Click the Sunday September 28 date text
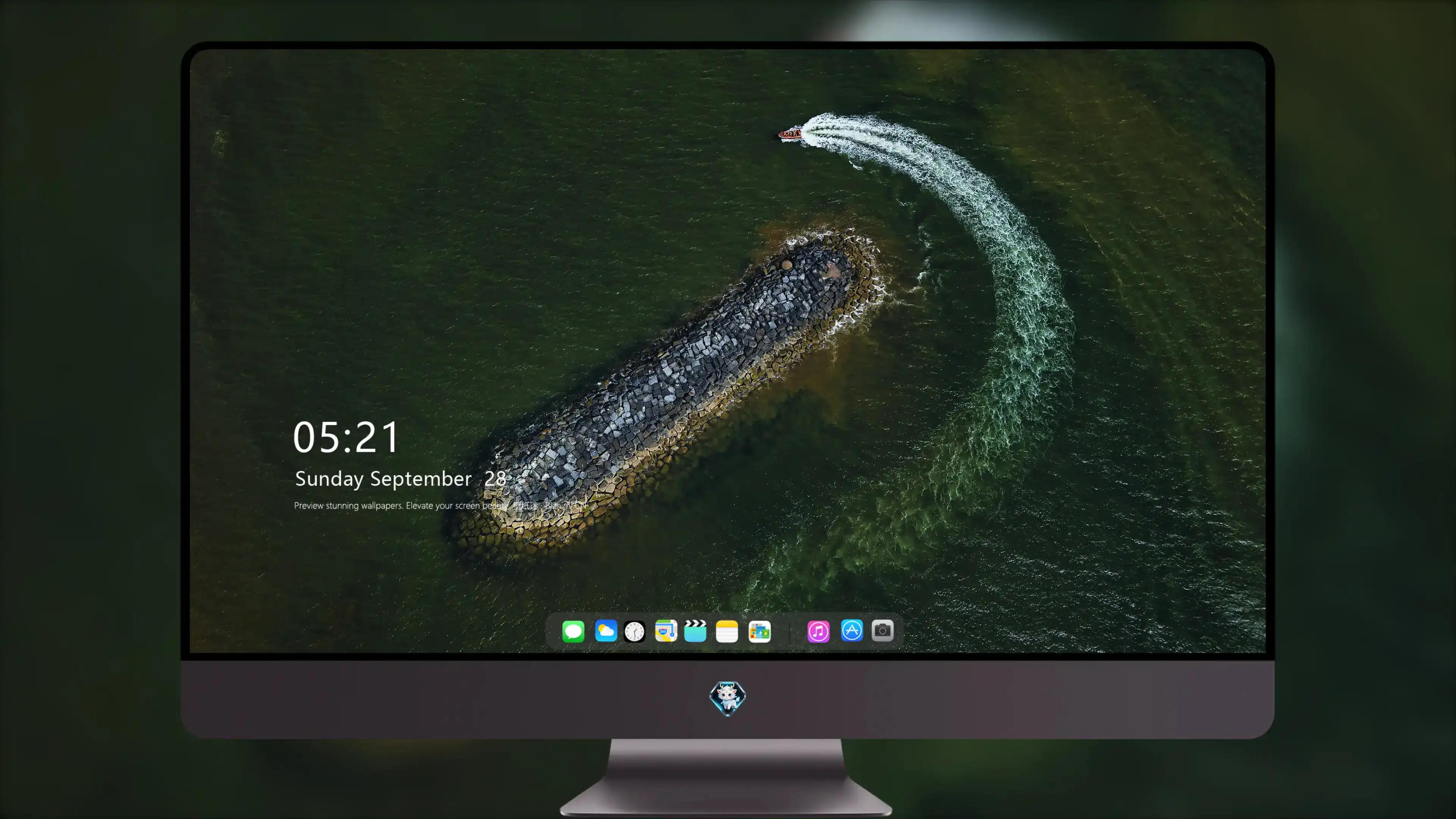The image size is (1456, 819). click(401, 479)
